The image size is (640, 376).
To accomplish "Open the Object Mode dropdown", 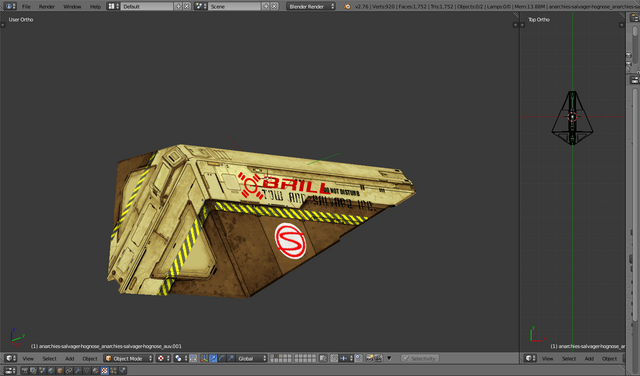I will (x=128, y=358).
